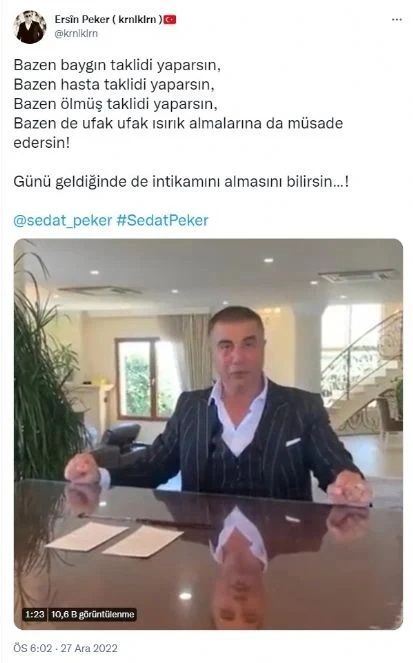The height and width of the screenshot is (663, 413).
Task: Open the three-dot more options menu
Action: [x=397, y=20]
